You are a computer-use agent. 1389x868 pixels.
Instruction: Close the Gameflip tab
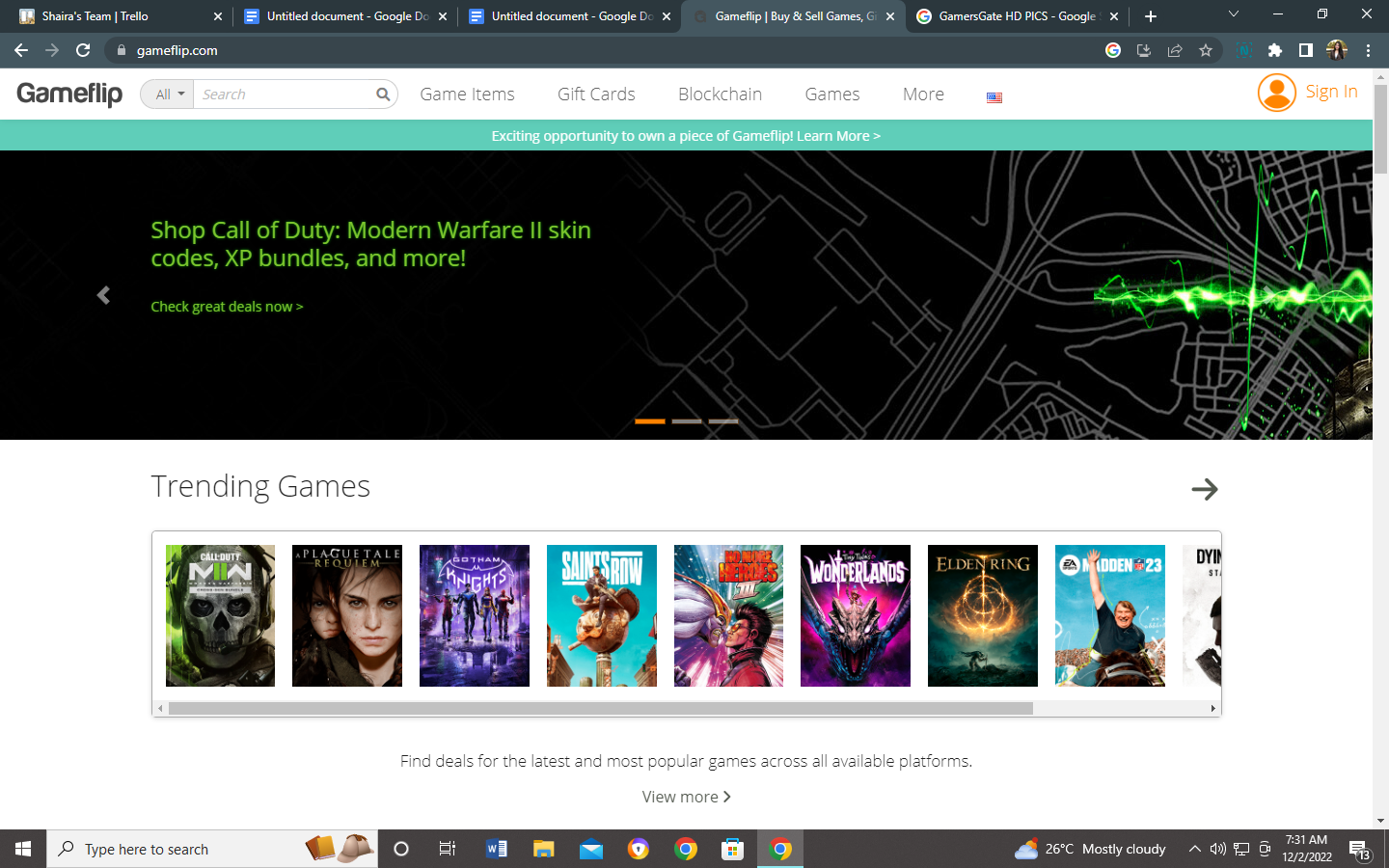click(x=890, y=16)
